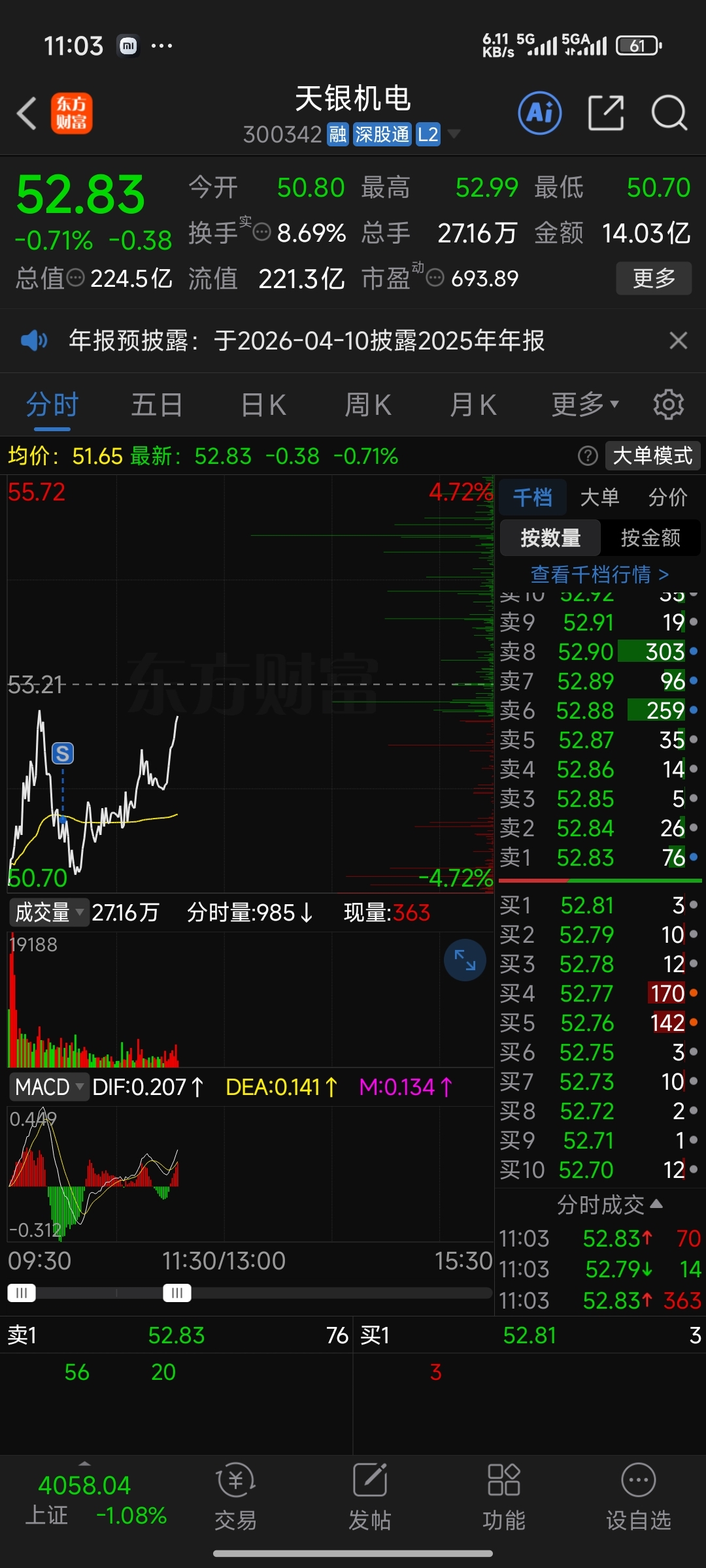Tap the three dots in status bar
This screenshot has width=706, height=1568.
pos(161,46)
